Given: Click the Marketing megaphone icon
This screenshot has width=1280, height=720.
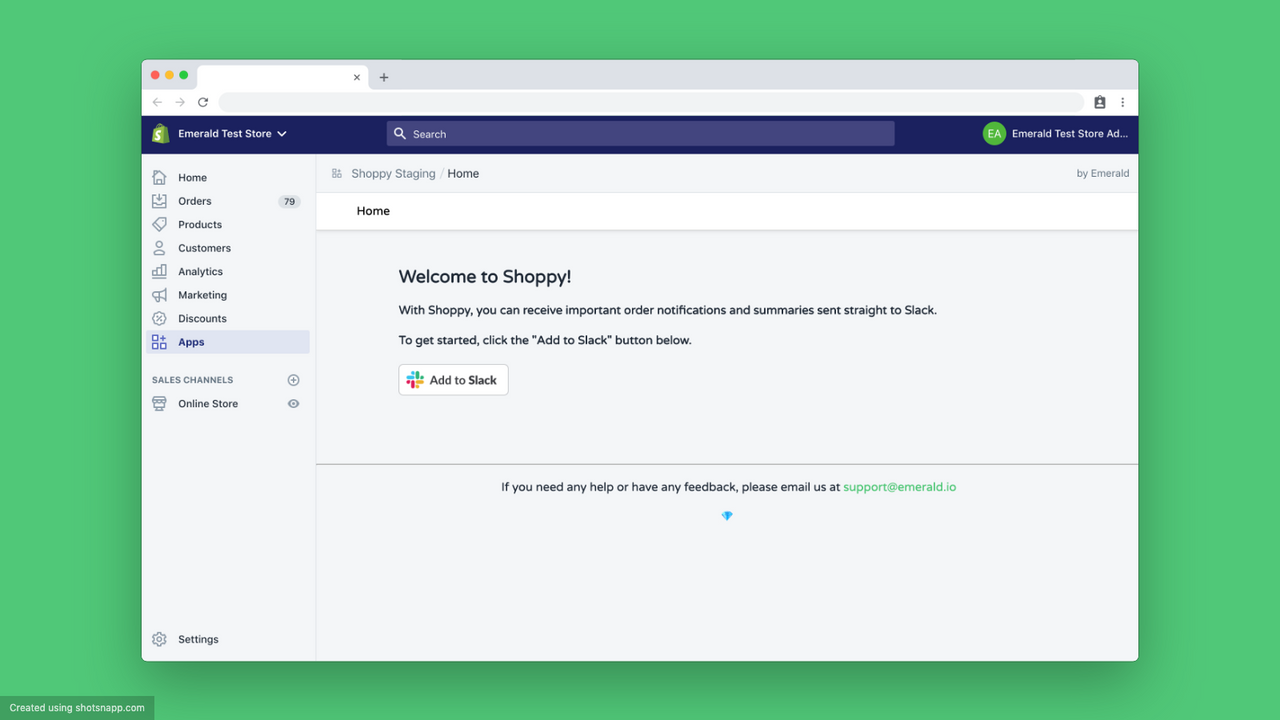Looking at the screenshot, I should click(x=159, y=295).
